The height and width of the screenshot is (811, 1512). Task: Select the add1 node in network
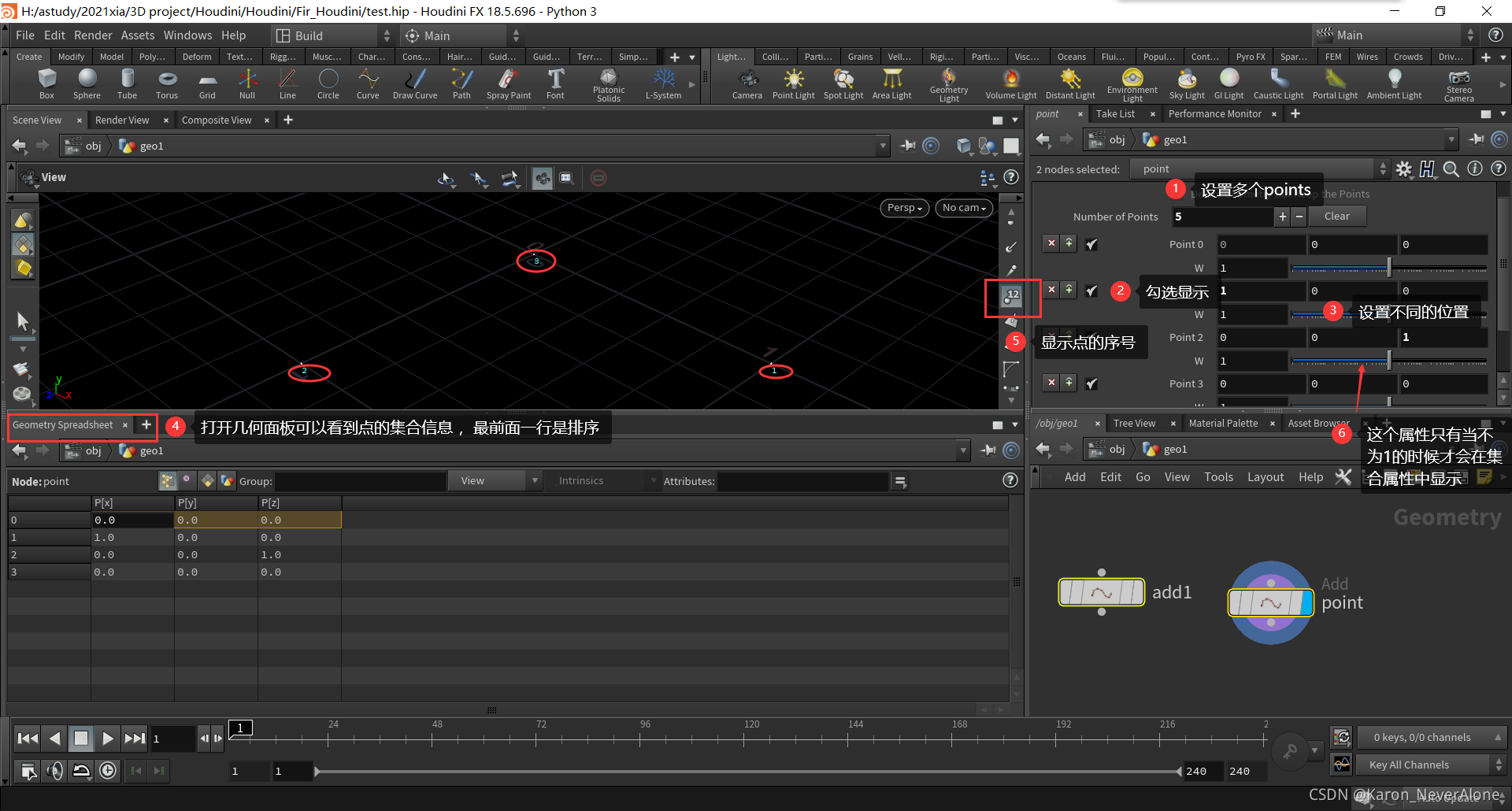[1101, 592]
